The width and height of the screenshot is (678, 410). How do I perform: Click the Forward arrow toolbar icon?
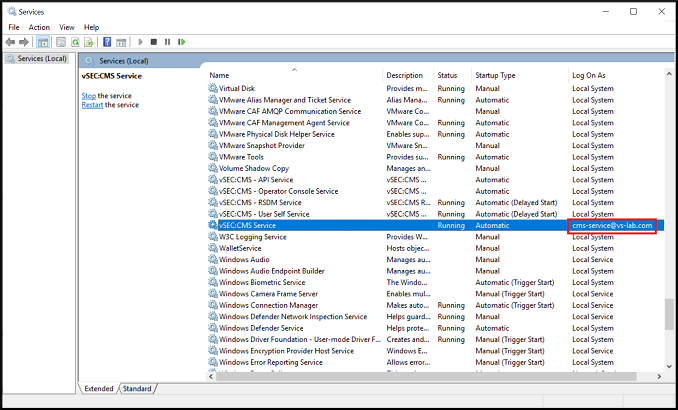point(24,42)
